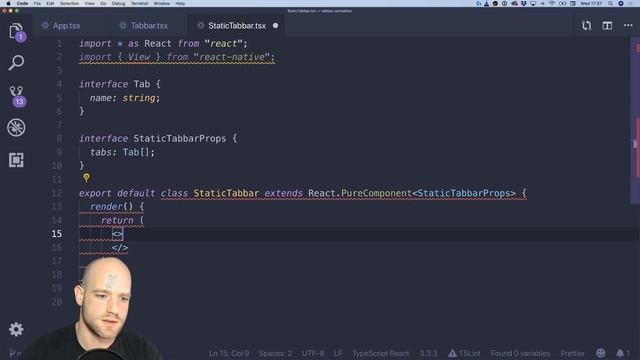Screen dimensions: 640x360
Task: Click the Ln 15, Col 9 cursor position
Action: pyautogui.click(x=229, y=353)
